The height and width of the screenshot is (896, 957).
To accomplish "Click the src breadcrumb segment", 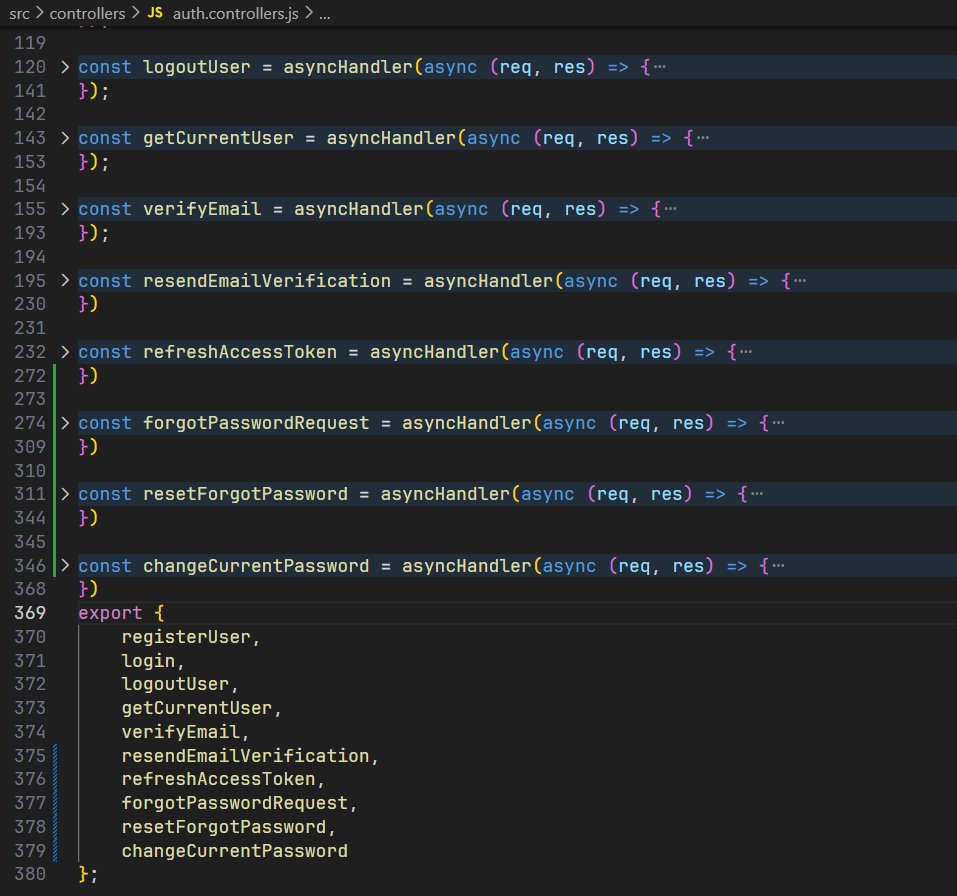I will tap(19, 13).
